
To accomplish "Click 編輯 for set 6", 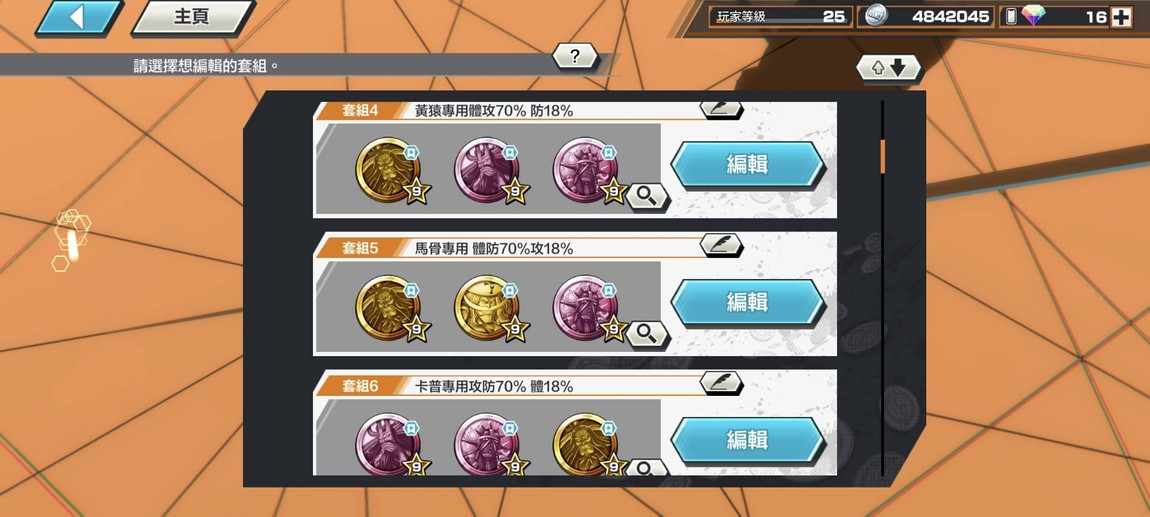I will click(747, 439).
